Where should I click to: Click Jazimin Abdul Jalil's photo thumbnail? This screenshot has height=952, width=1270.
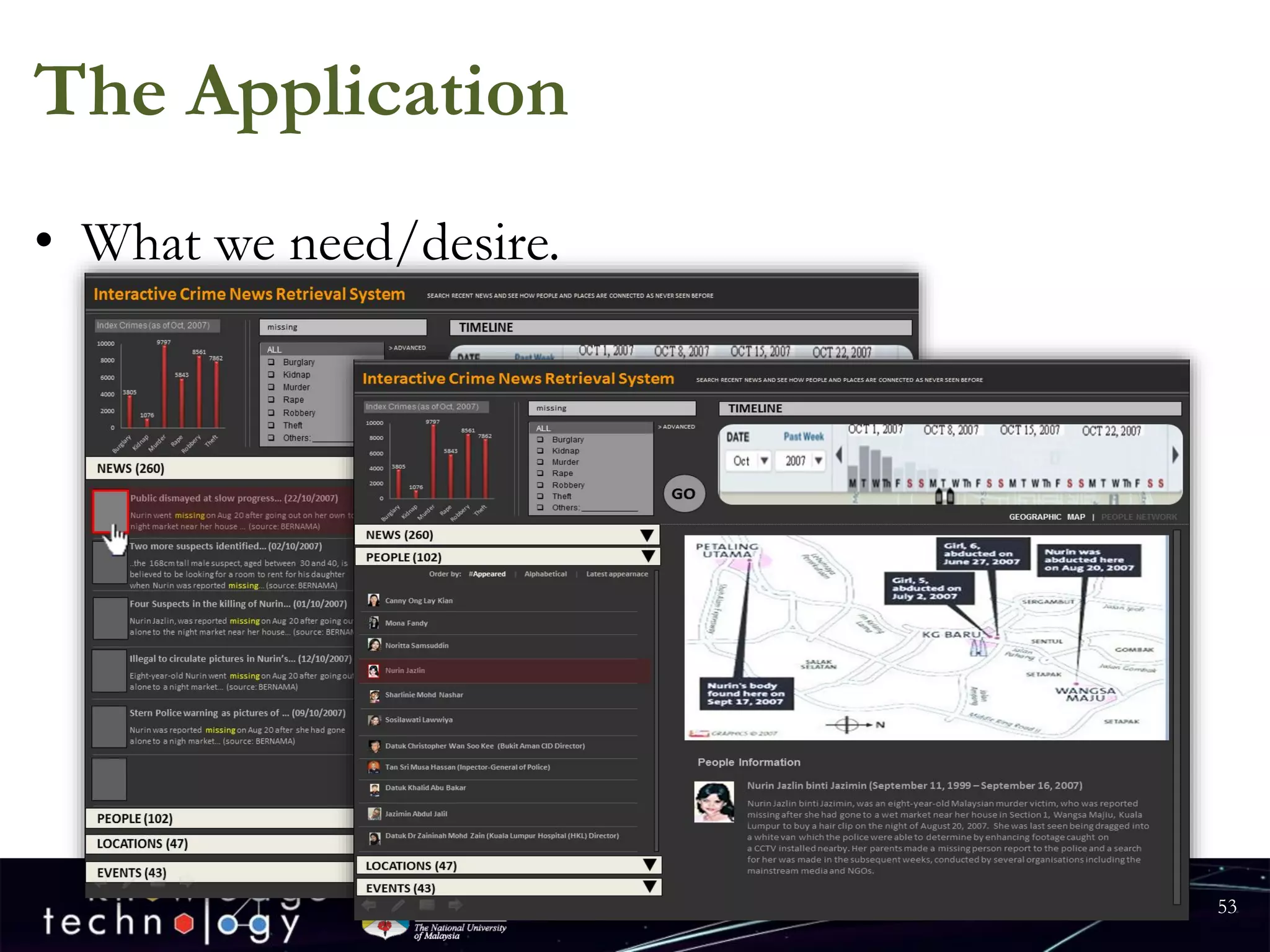click(373, 813)
